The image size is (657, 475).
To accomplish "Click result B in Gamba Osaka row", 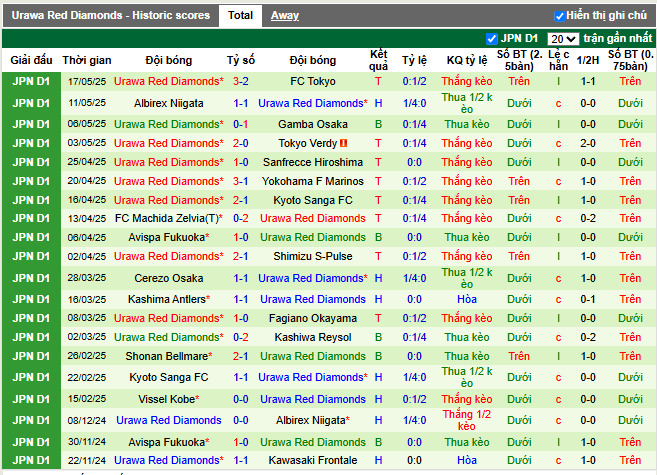I will tap(378, 124).
